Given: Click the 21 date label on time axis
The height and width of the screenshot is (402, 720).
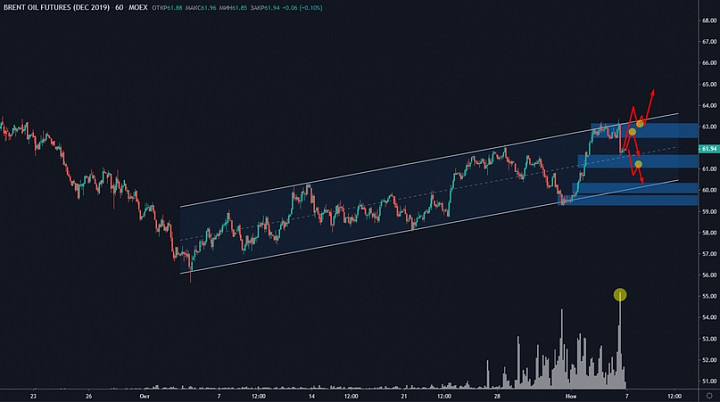Looking at the screenshot, I should [404, 396].
